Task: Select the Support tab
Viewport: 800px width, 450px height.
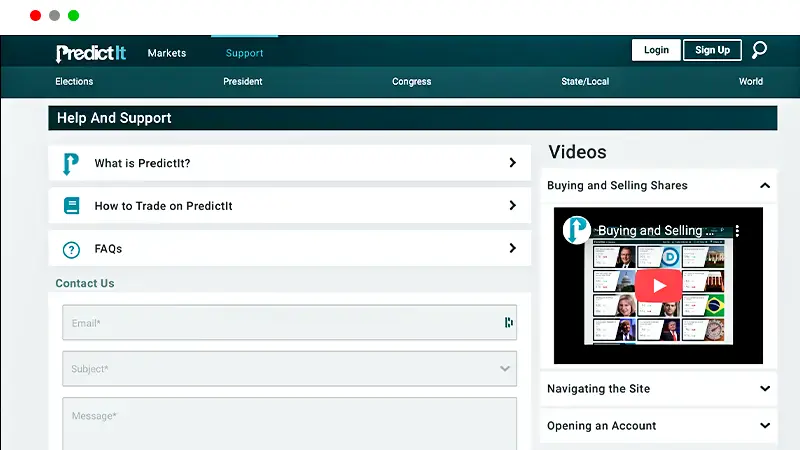Action: click(x=244, y=53)
